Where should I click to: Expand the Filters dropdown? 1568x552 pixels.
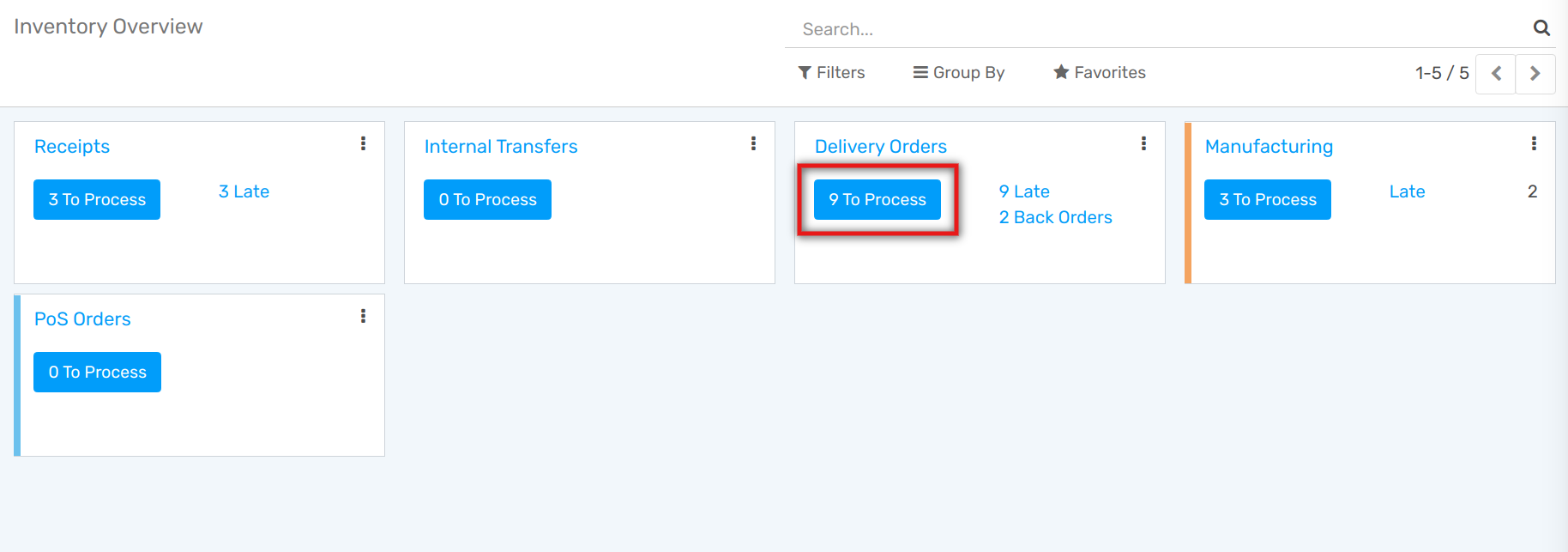831,73
